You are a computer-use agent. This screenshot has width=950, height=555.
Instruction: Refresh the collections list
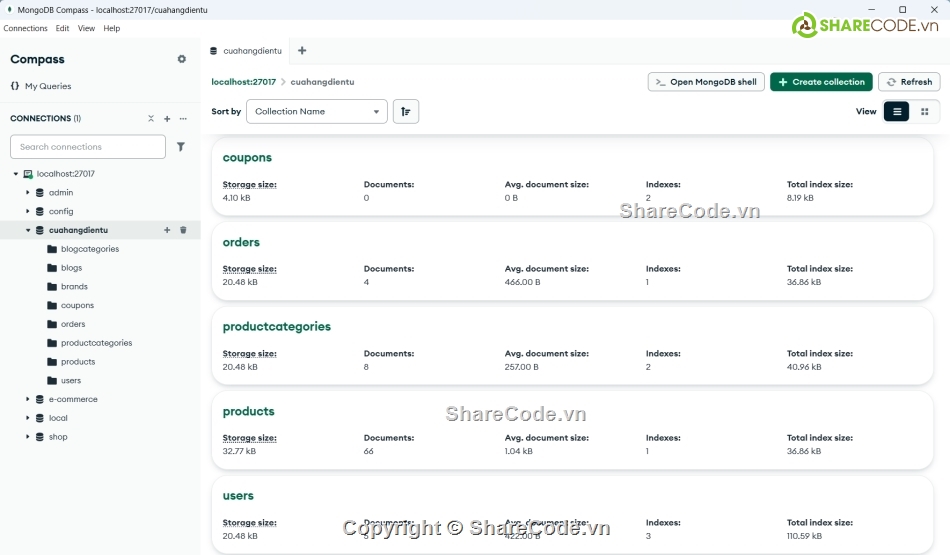coord(909,82)
